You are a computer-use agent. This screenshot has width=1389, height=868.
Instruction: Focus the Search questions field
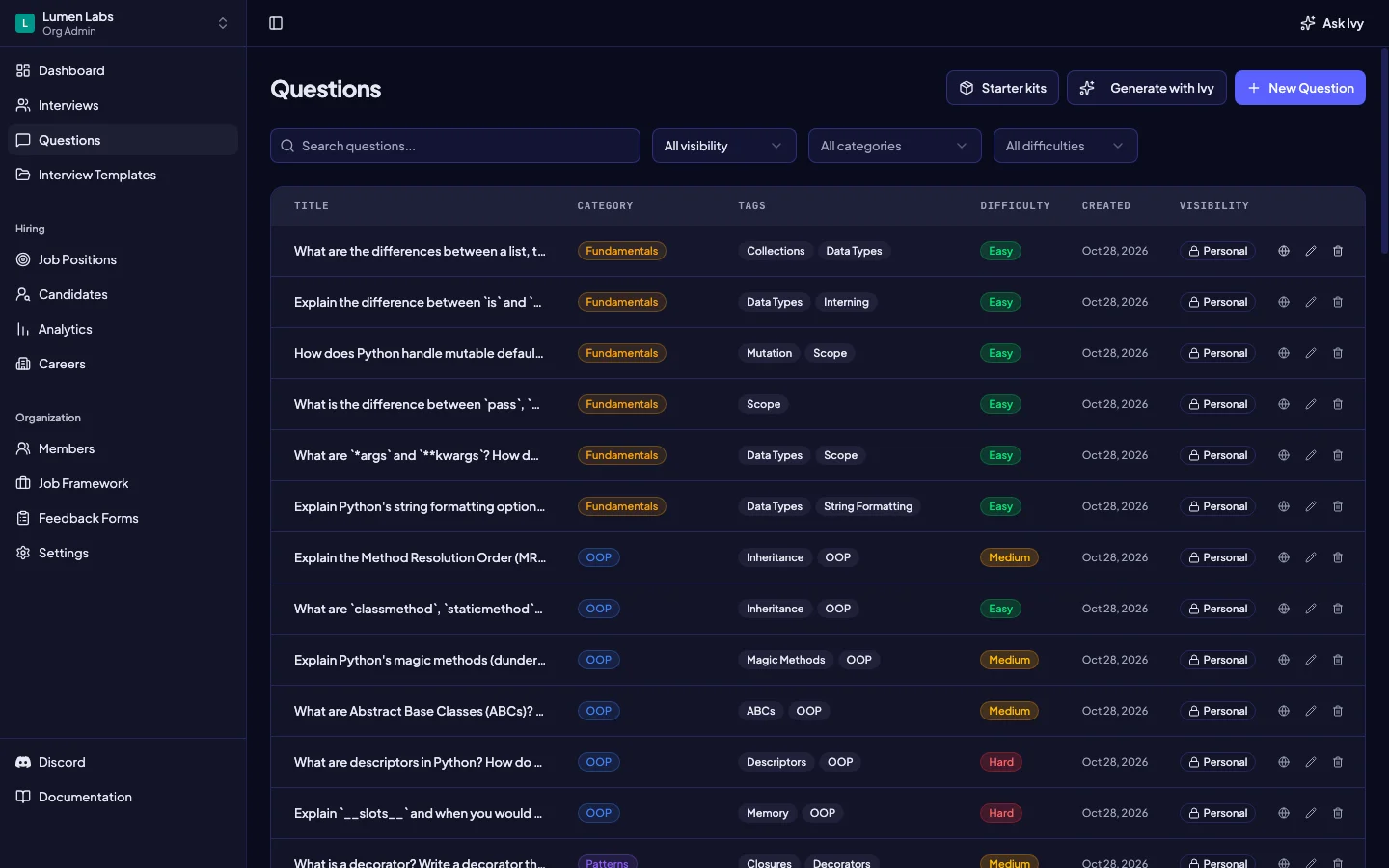tap(455, 146)
